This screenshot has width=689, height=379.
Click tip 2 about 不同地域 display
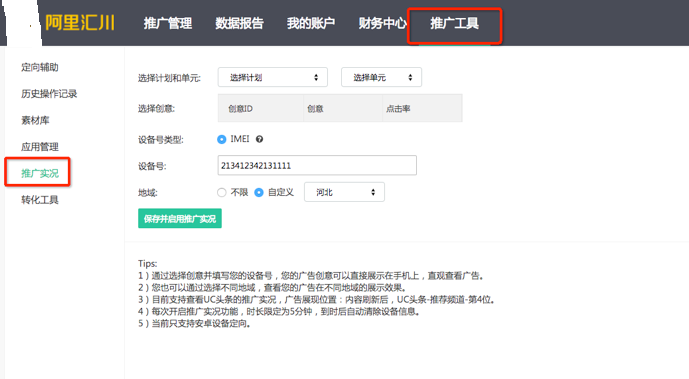pyautogui.click(x=272, y=288)
